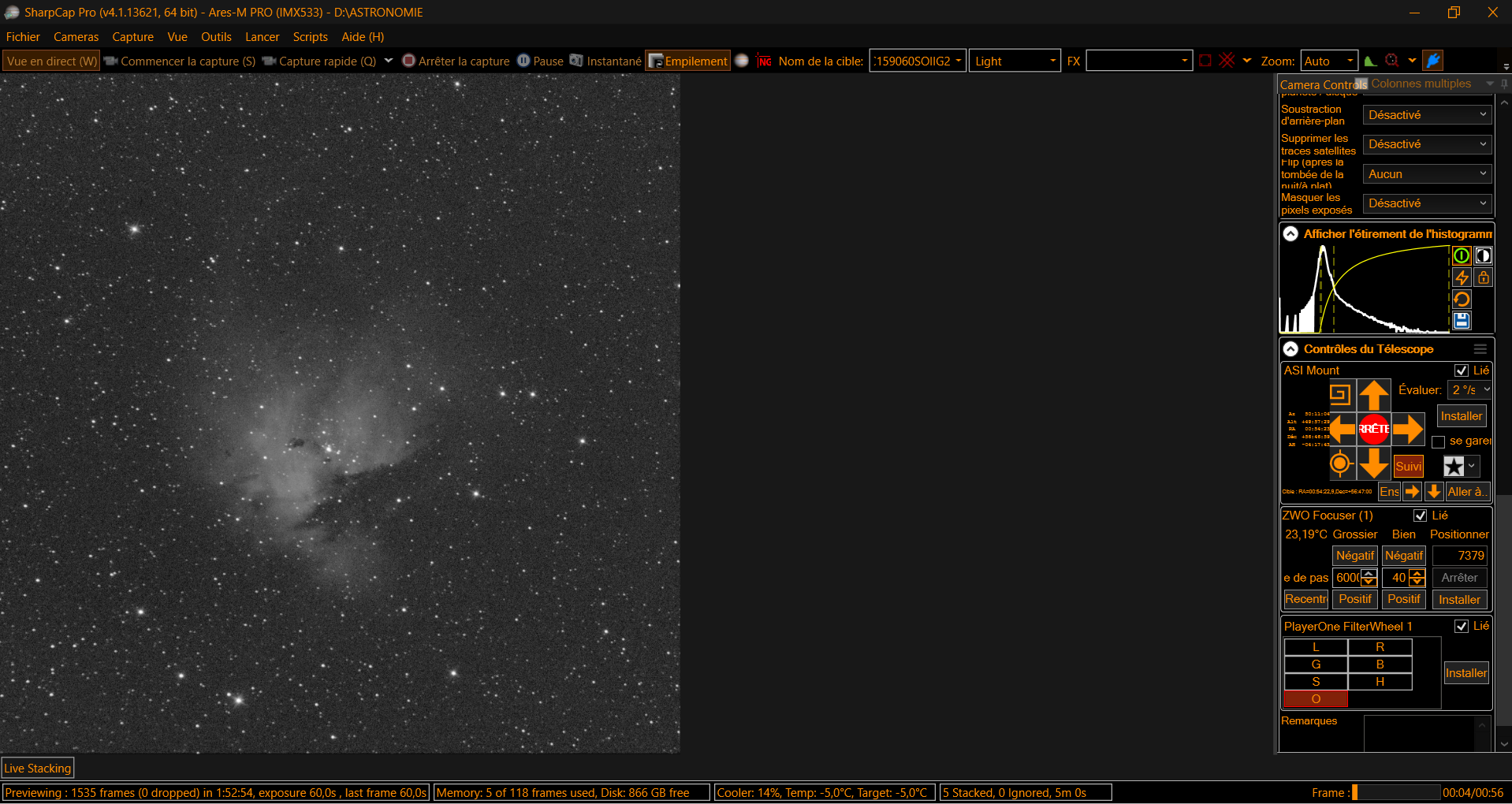Select the L filter in the filter wheel
This screenshot has height=804, width=1512.
coord(1316,647)
